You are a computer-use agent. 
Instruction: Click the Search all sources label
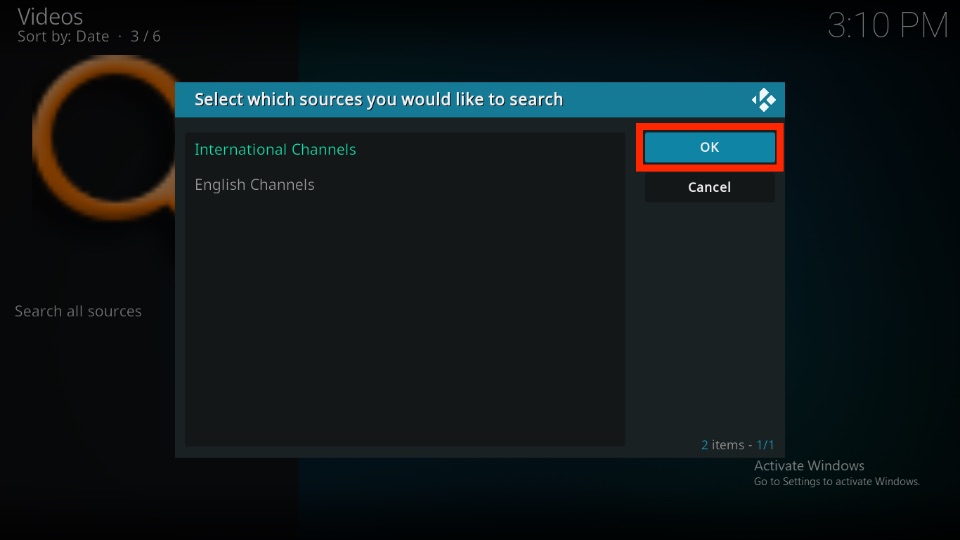(x=78, y=311)
